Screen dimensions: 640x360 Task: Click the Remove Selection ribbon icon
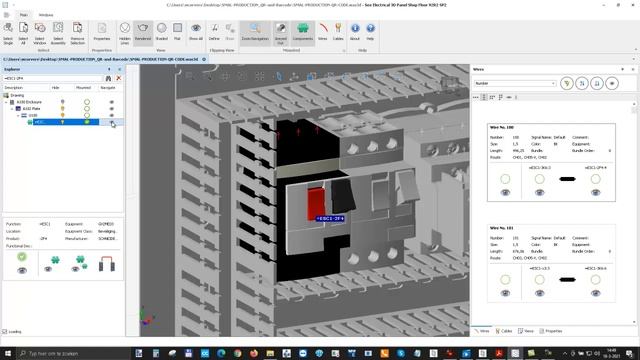[78, 33]
